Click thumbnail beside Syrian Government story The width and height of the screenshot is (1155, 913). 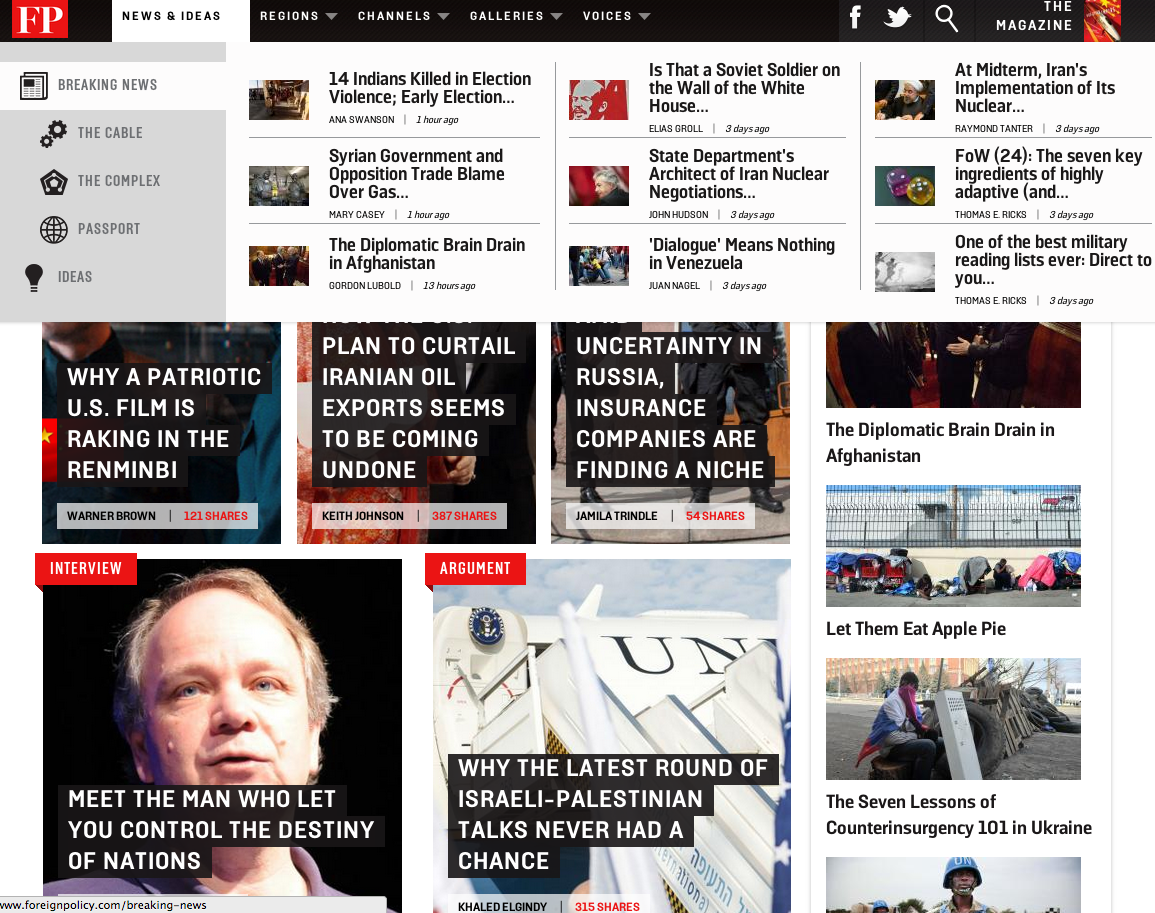click(279, 186)
